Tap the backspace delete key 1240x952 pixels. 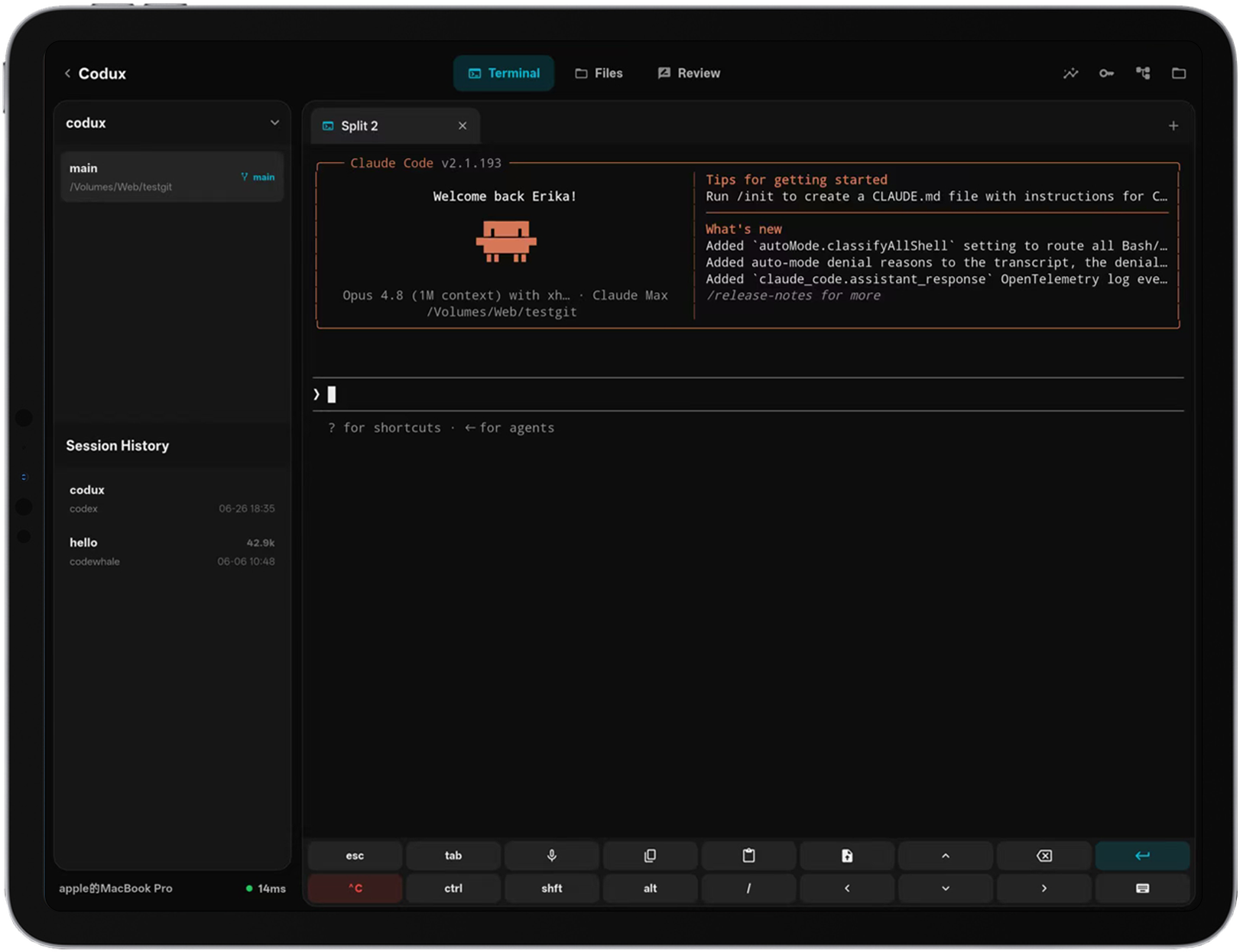click(1044, 856)
